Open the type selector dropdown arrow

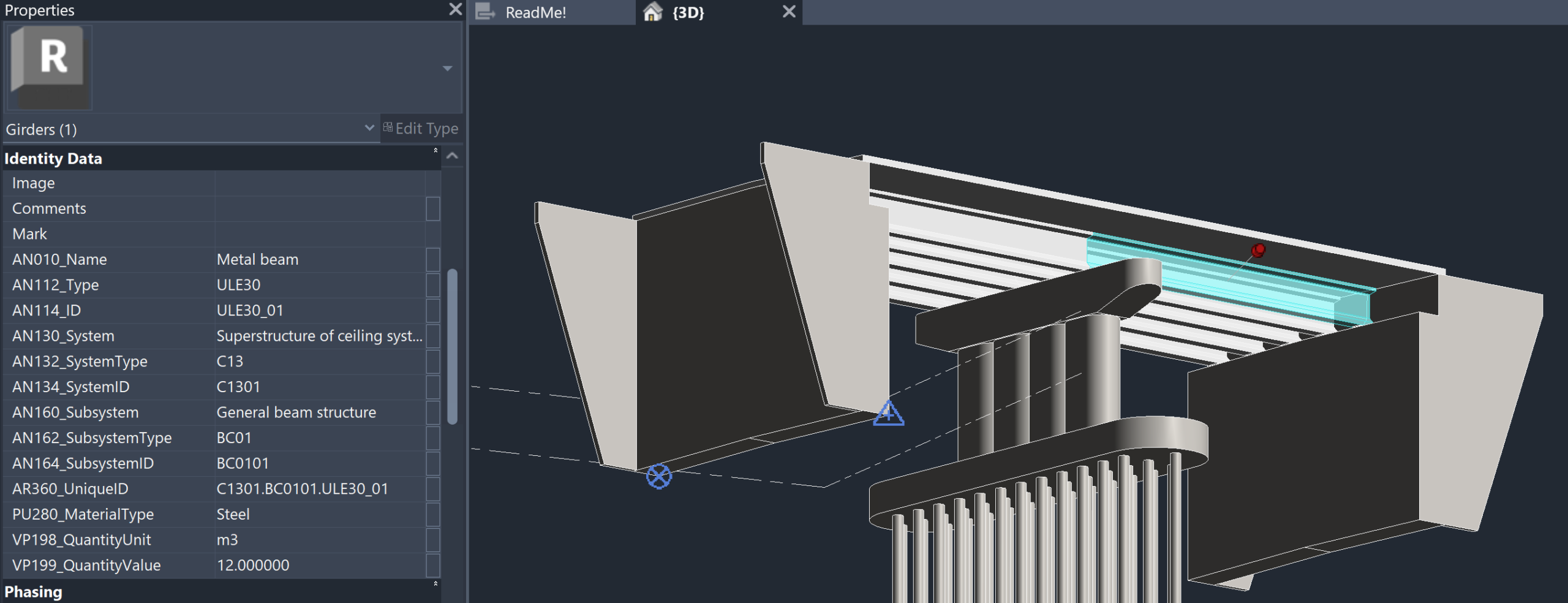[x=447, y=68]
